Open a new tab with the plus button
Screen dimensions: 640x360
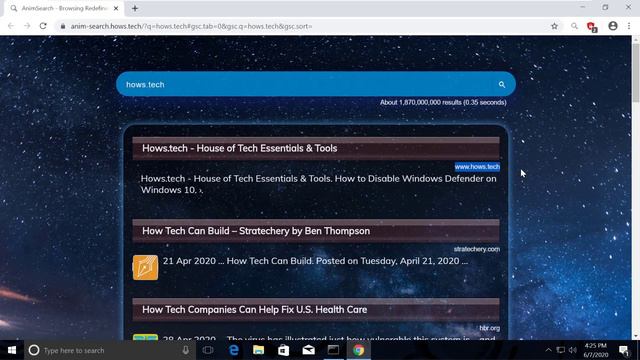click(x=135, y=8)
